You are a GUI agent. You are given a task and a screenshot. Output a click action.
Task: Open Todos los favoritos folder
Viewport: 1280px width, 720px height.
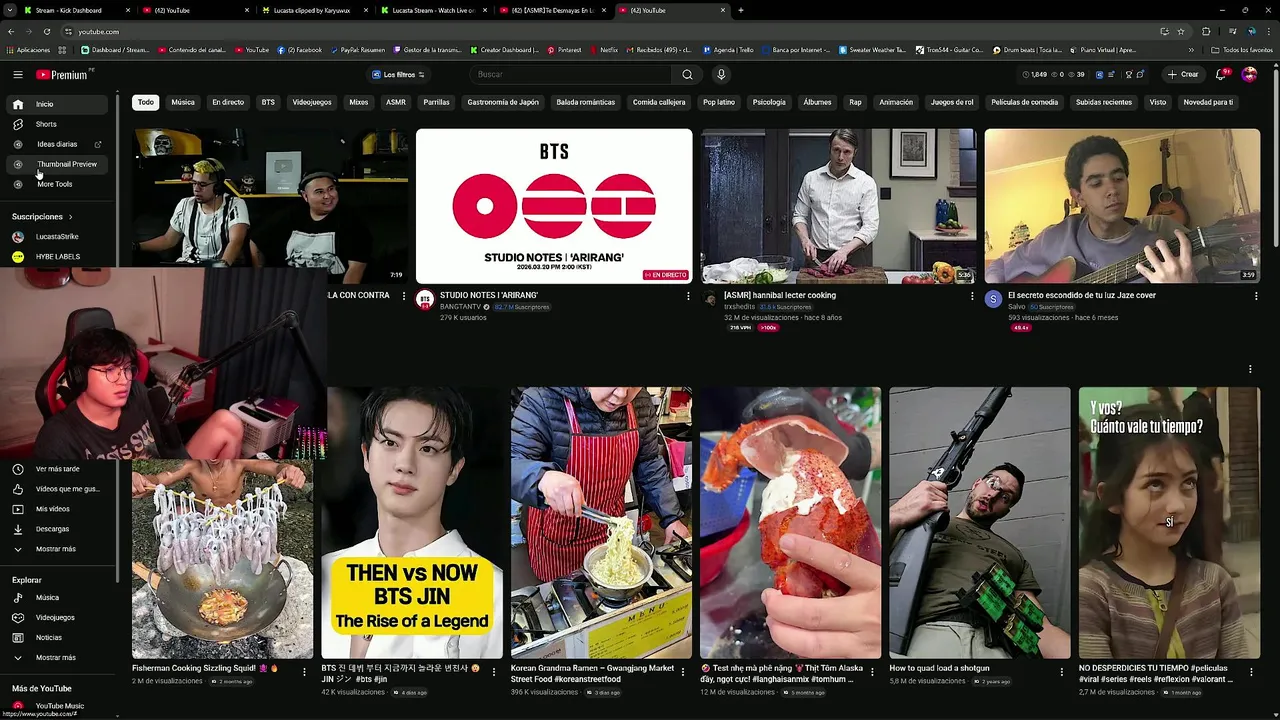[x=1242, y=50]
